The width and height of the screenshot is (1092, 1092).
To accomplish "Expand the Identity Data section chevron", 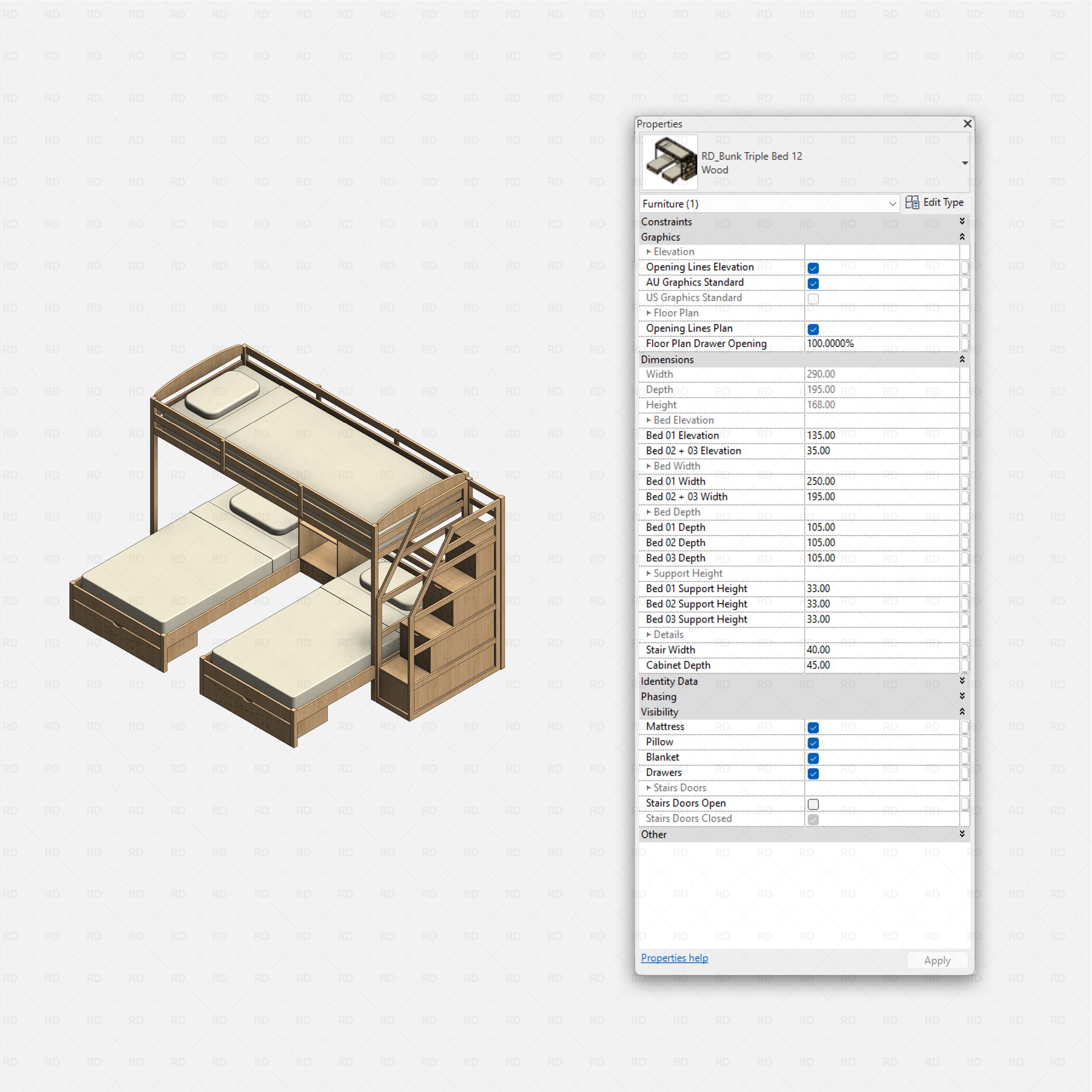I will 962,681.
